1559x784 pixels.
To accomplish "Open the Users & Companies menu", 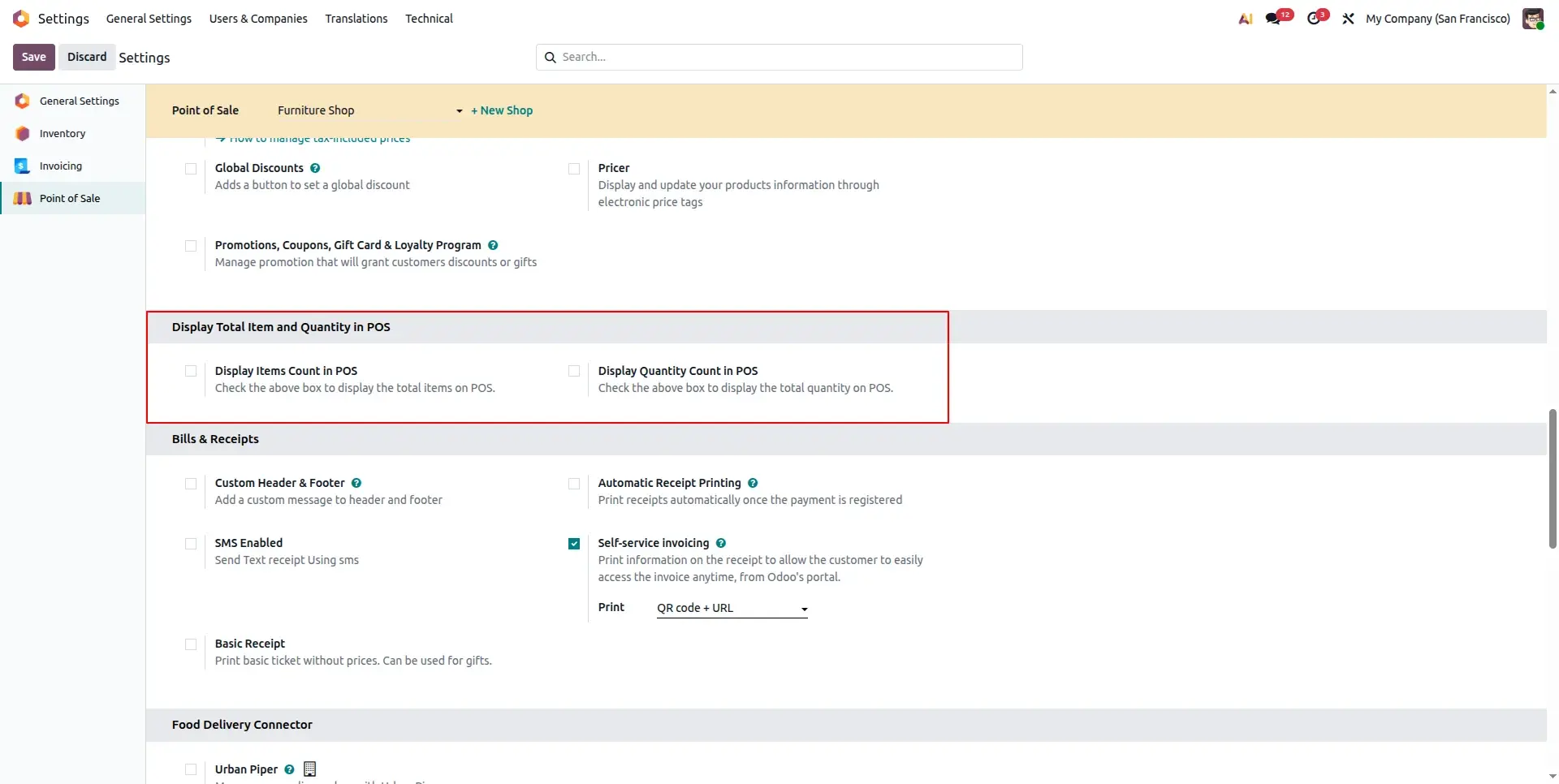I will click(258, 19).
